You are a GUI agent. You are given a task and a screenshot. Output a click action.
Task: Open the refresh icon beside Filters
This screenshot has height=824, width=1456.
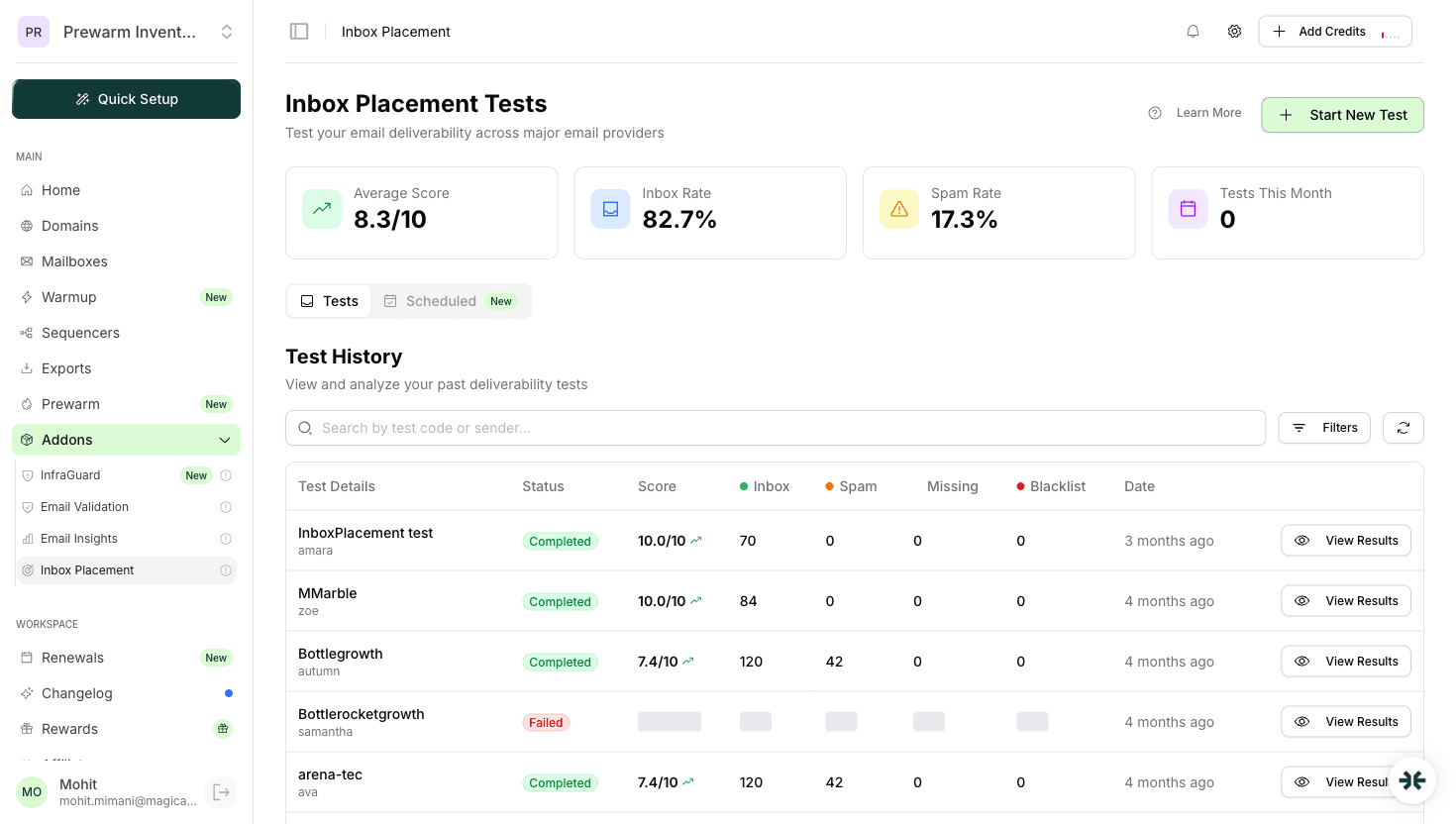1403,427
